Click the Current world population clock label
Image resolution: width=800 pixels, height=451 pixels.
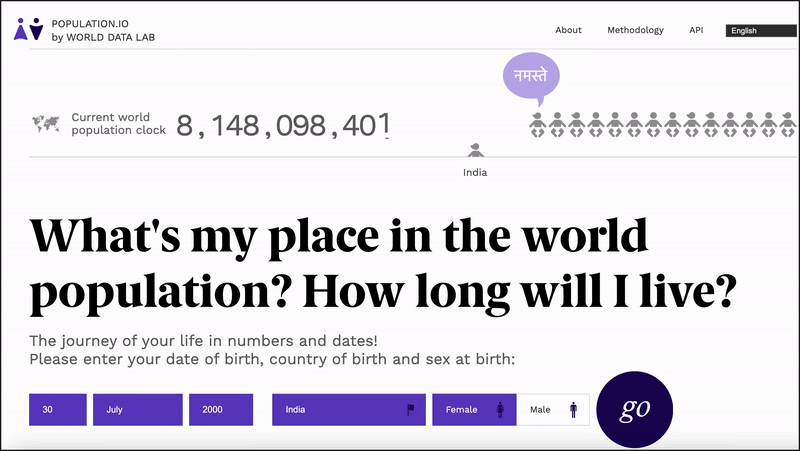point(118,123)
